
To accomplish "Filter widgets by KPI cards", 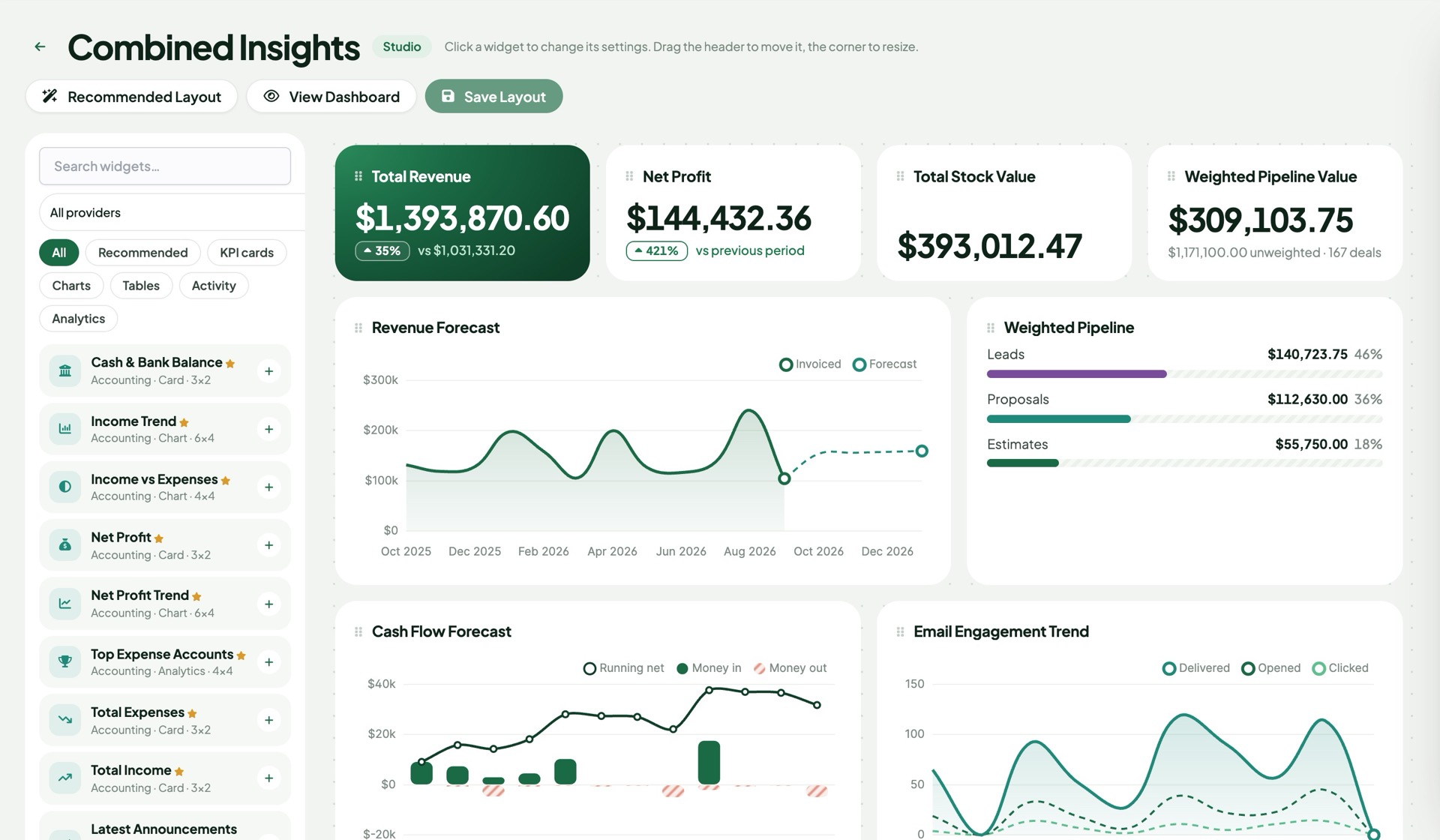I will (247, 253).
